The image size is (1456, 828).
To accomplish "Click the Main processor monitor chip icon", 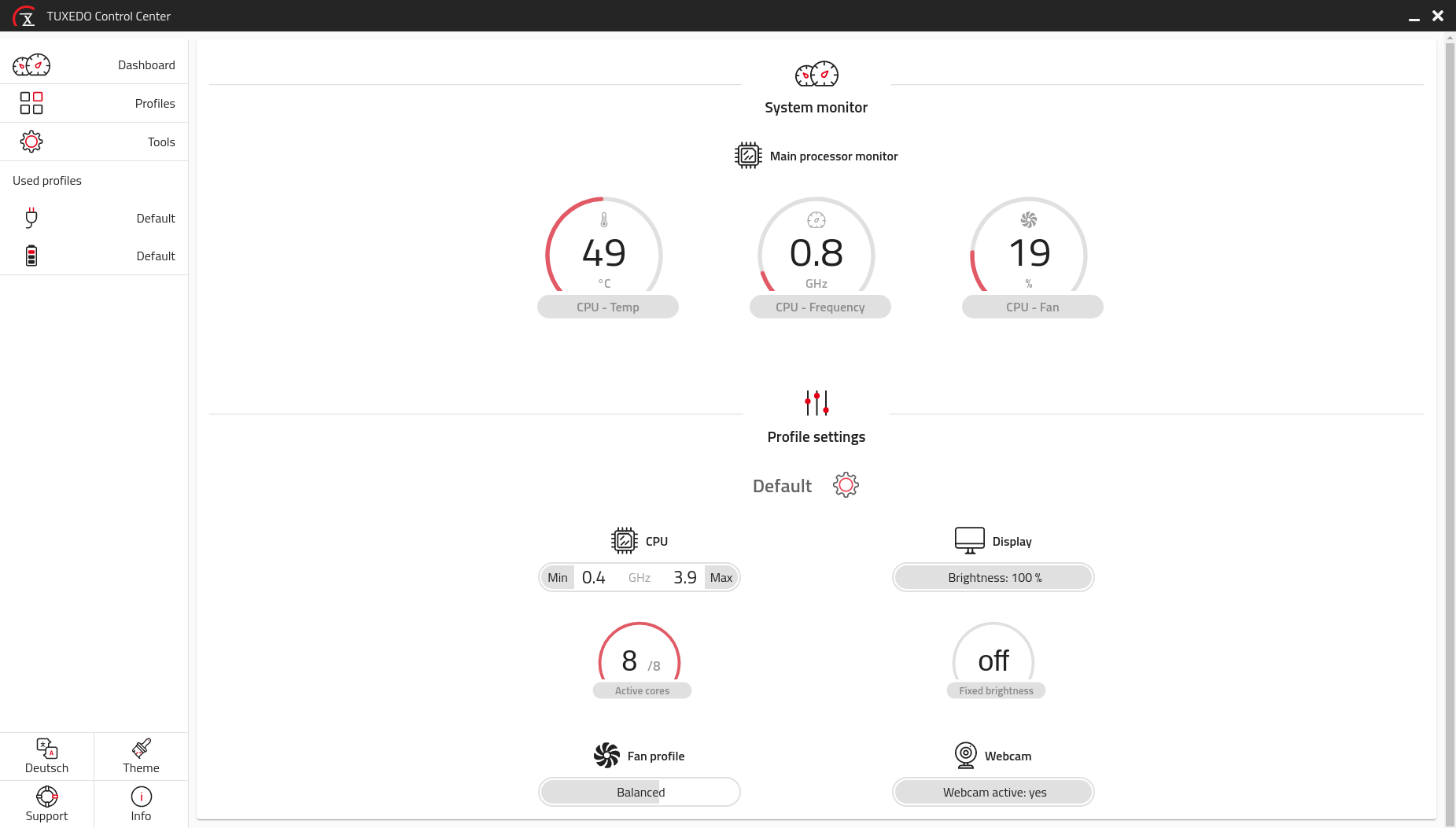I will 748,156.
